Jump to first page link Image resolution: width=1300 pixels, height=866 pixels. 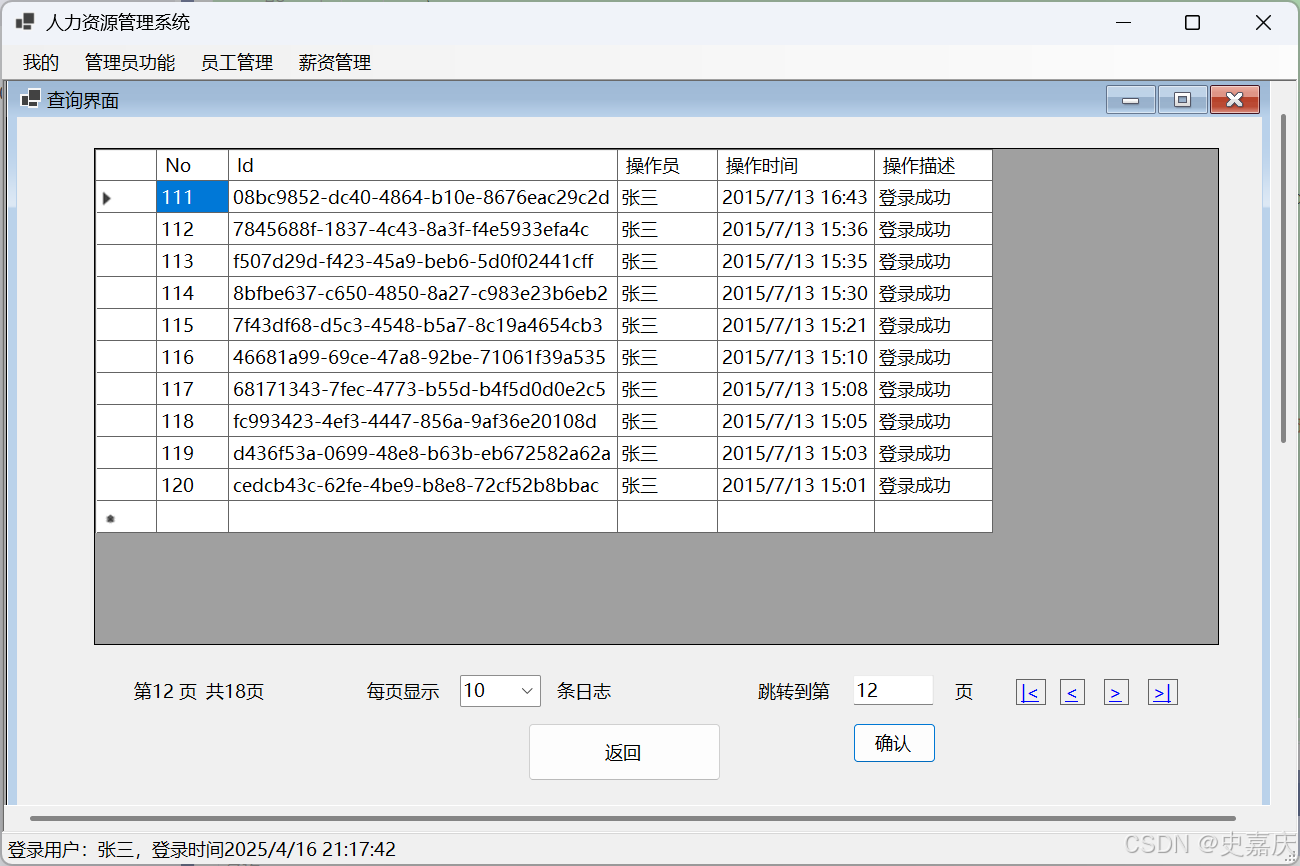pos(1031,692)
